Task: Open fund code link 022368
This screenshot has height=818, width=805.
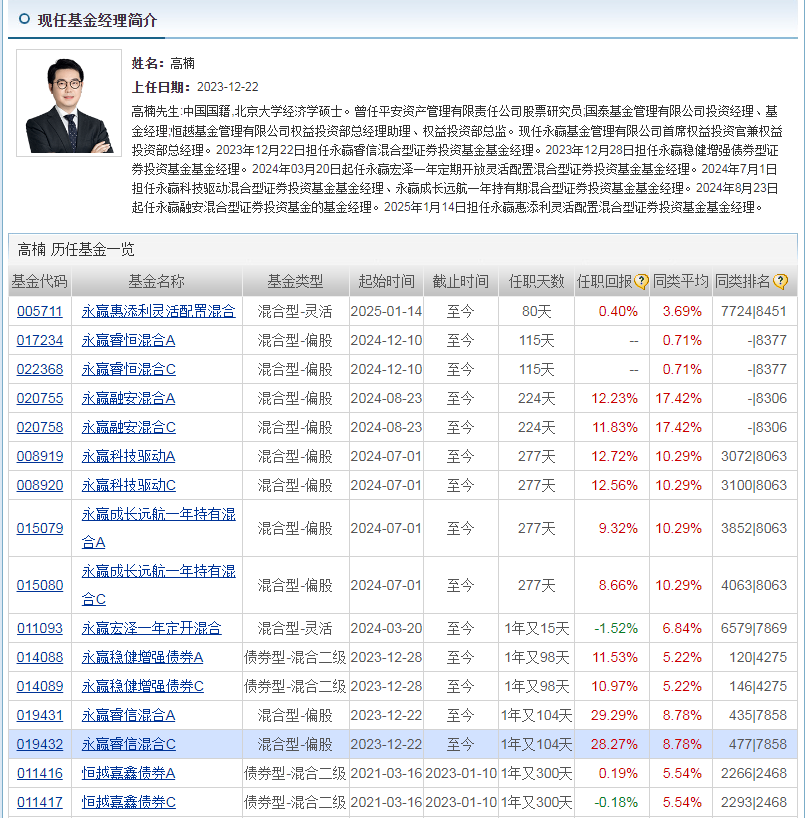Action: click(x=40, y=369)
